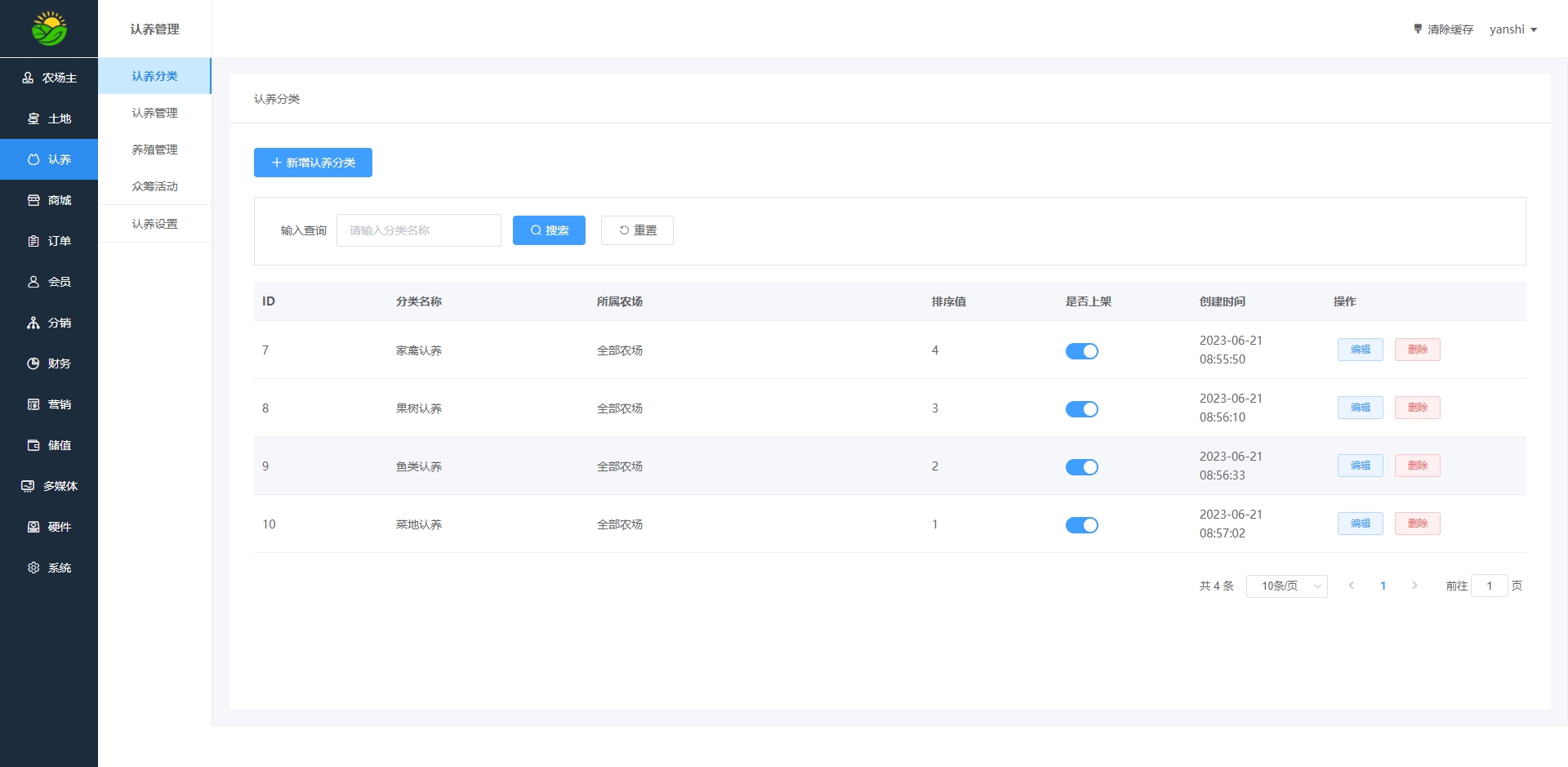Open the 10条/页 page size dropdown
1568x767 pixels.
pos(1286,586)
